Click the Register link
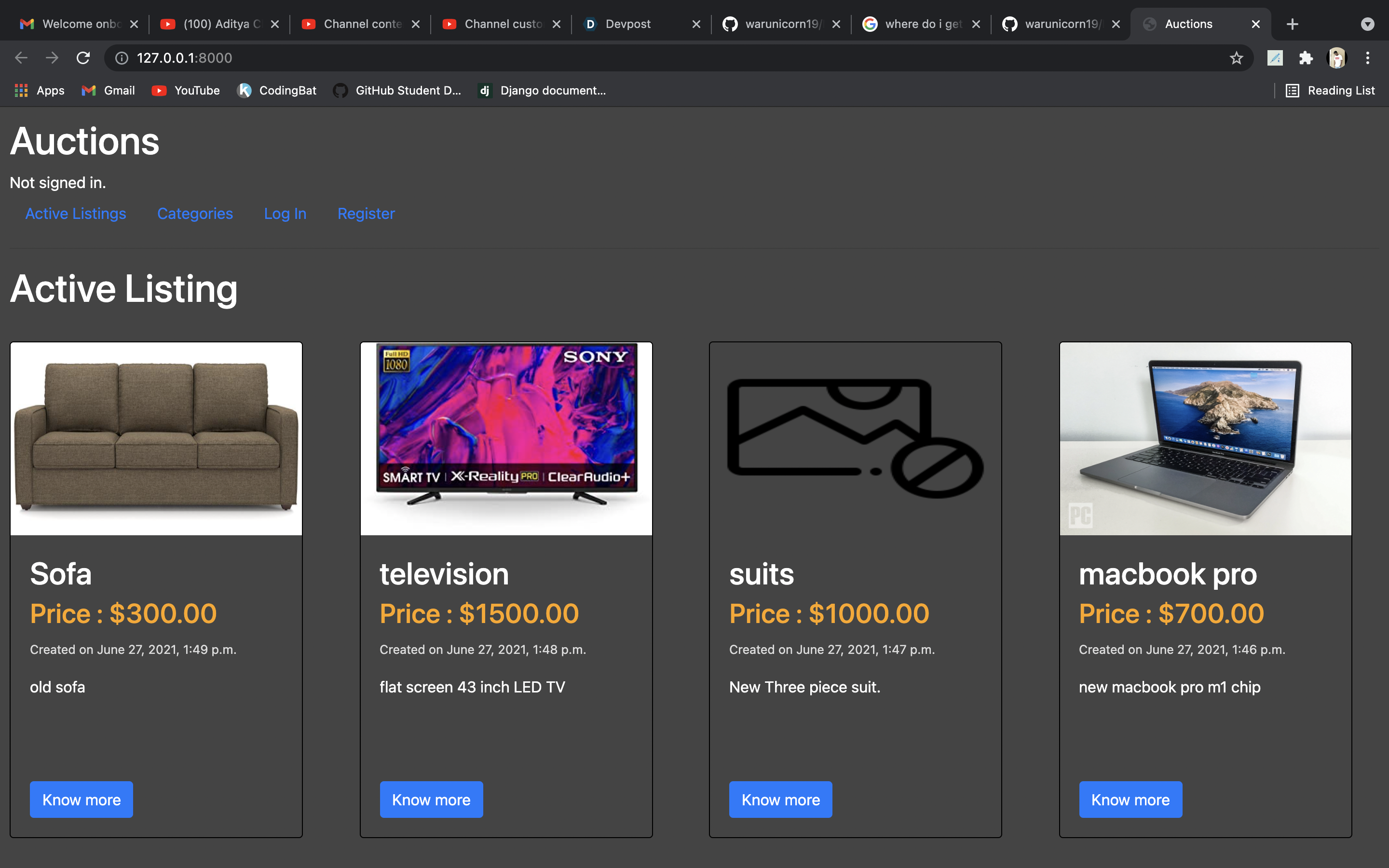1389x868 pixels. 366,214
